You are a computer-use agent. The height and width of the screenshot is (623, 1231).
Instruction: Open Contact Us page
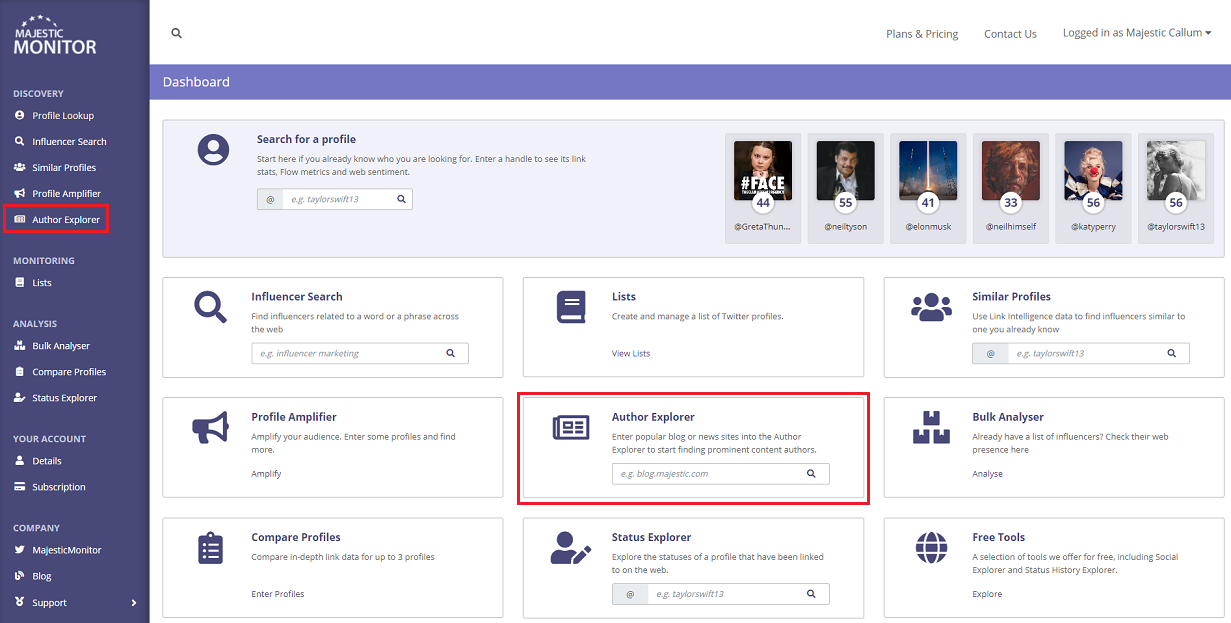(1010, 34)
